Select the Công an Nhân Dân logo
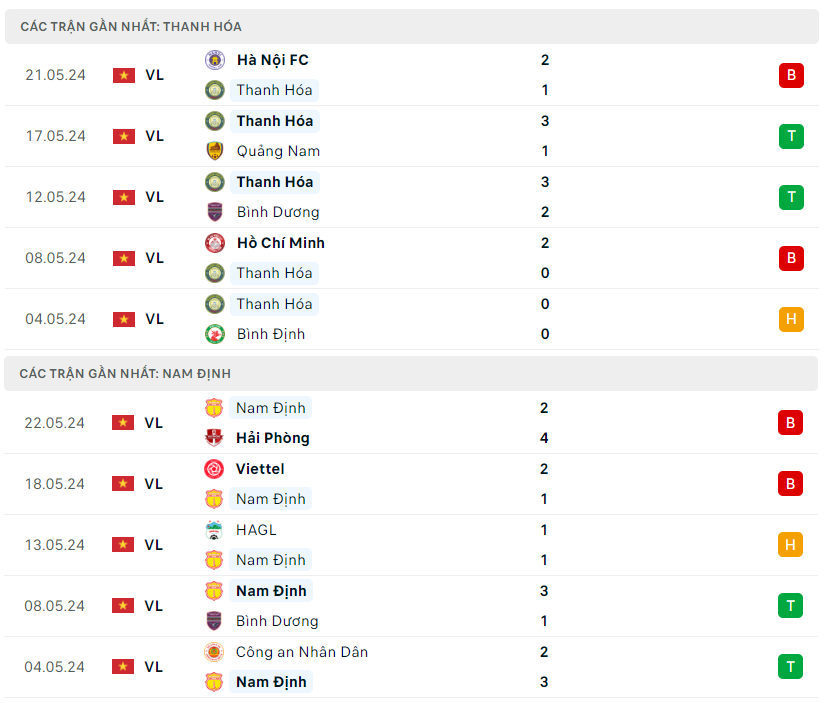The height and width of the screenshot is (703, 827). tap(214, 652)
